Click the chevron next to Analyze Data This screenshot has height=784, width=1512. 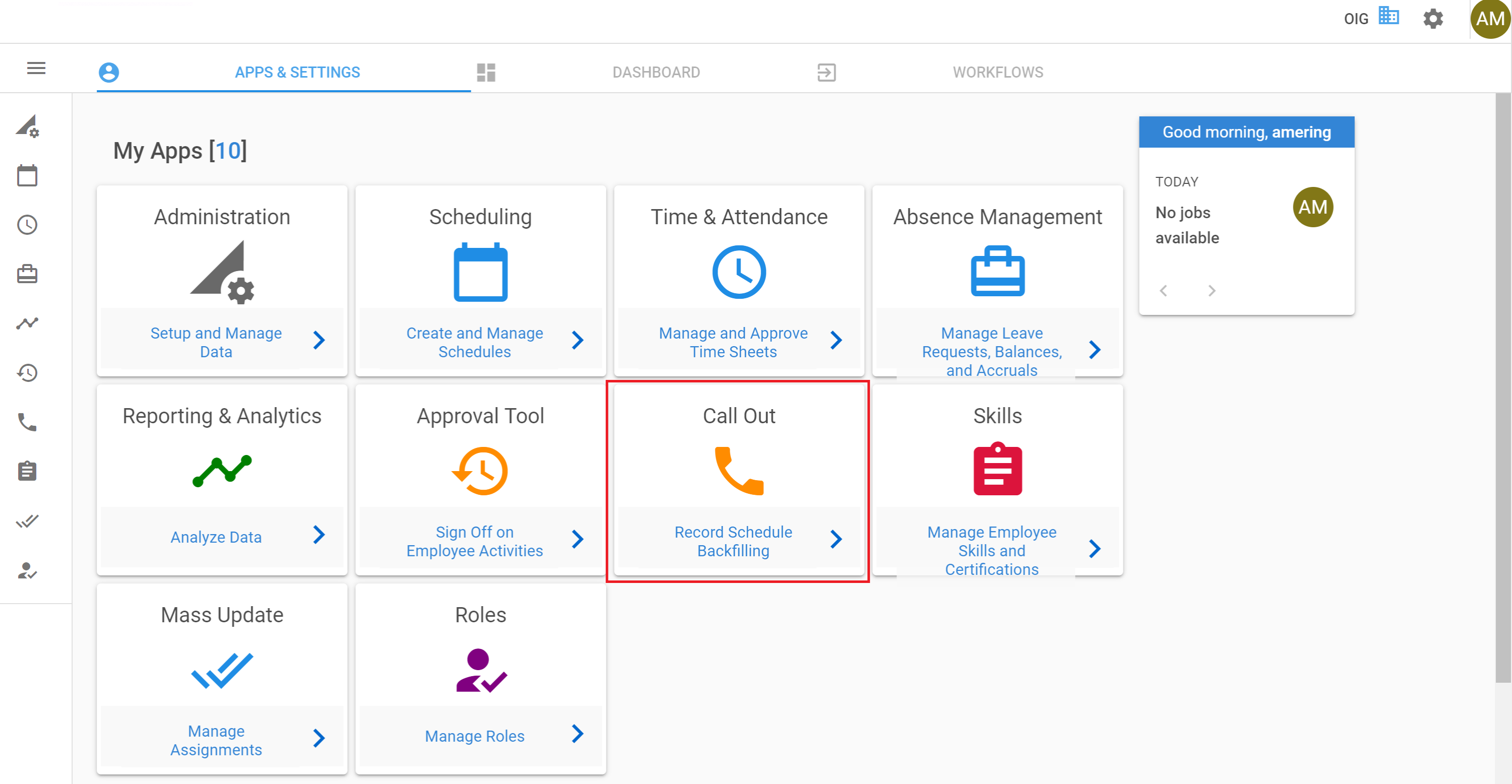point(319,534)
